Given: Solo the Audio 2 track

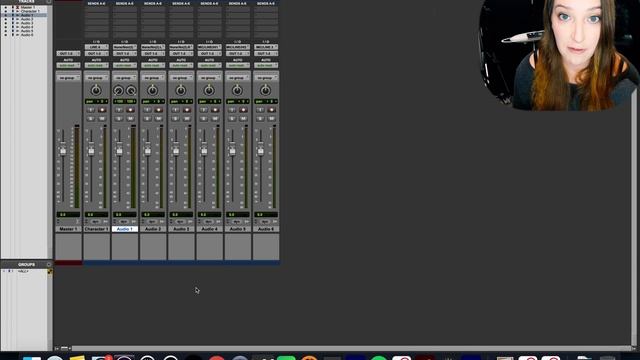Looking at the screenshot, I should (x=147, y=119).
